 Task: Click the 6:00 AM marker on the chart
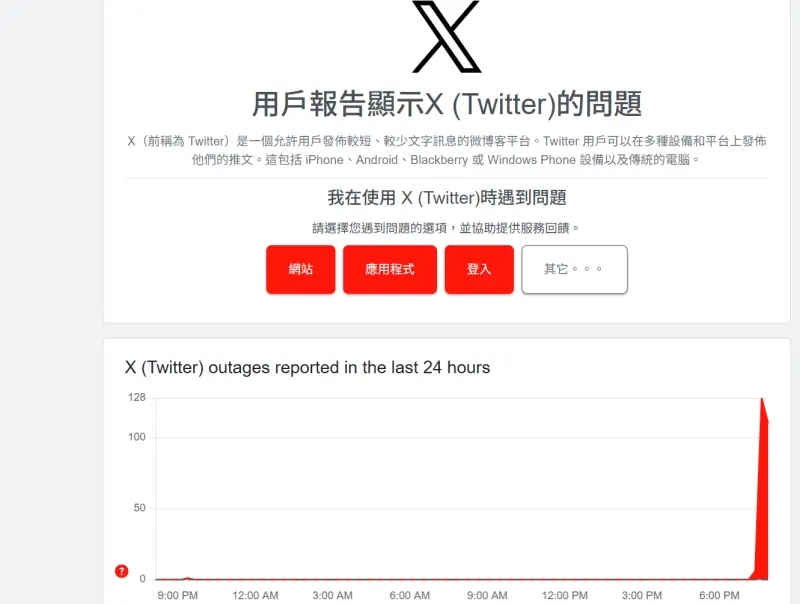click(x=410, y=594)
